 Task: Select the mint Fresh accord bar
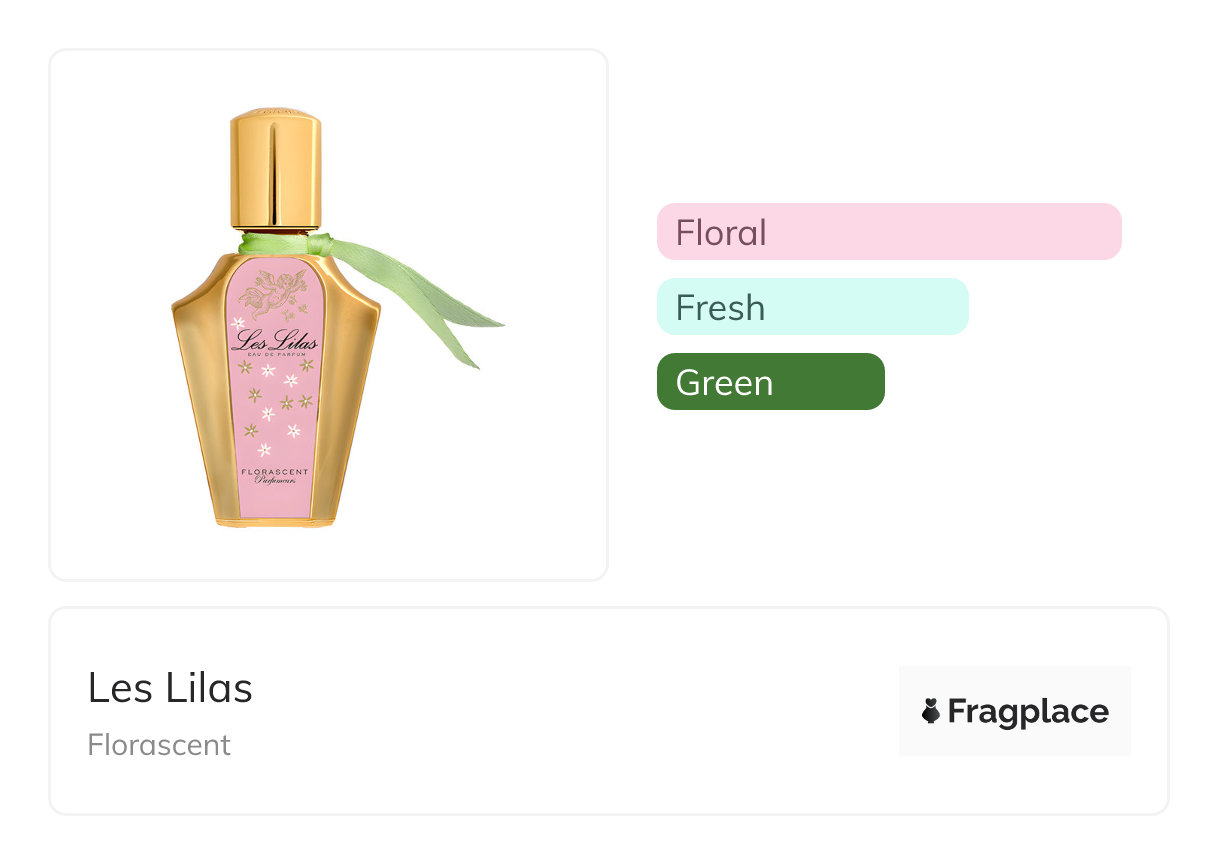[x=812, y=307]
